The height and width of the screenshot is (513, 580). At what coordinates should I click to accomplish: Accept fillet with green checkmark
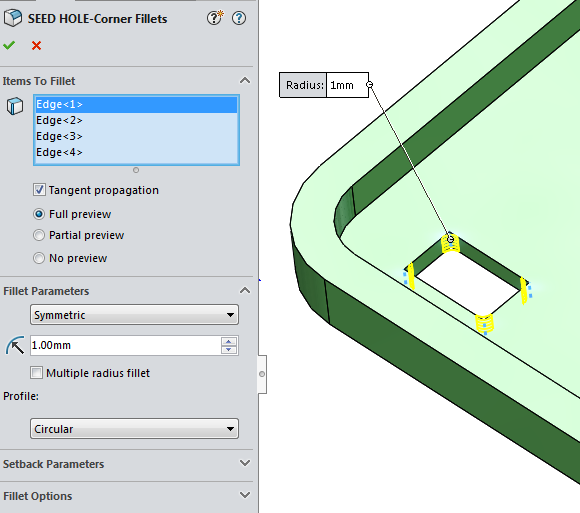9,45
